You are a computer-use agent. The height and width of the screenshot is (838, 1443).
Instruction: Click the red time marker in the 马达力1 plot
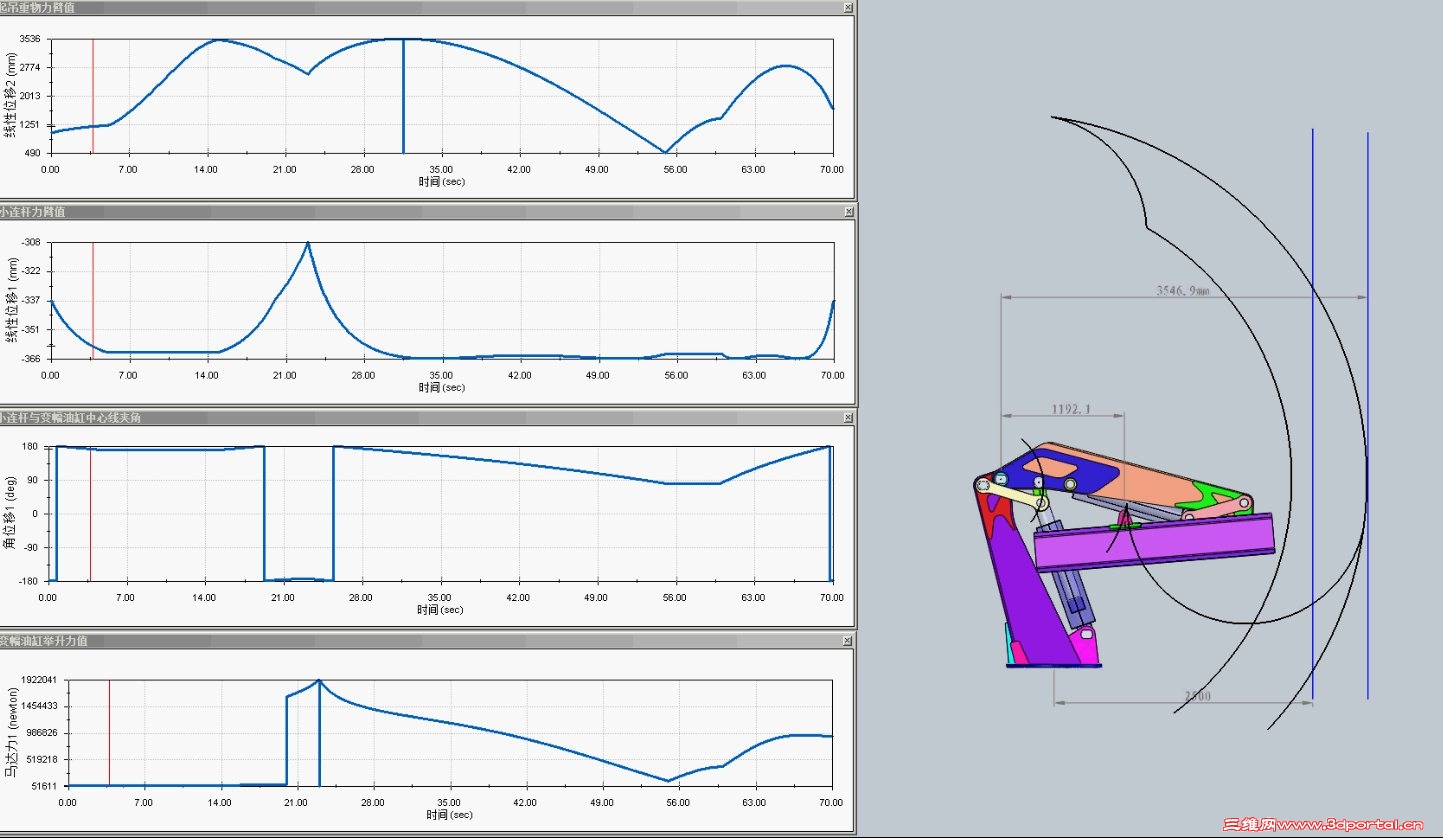pyautogui.click(x=109, y=732)
